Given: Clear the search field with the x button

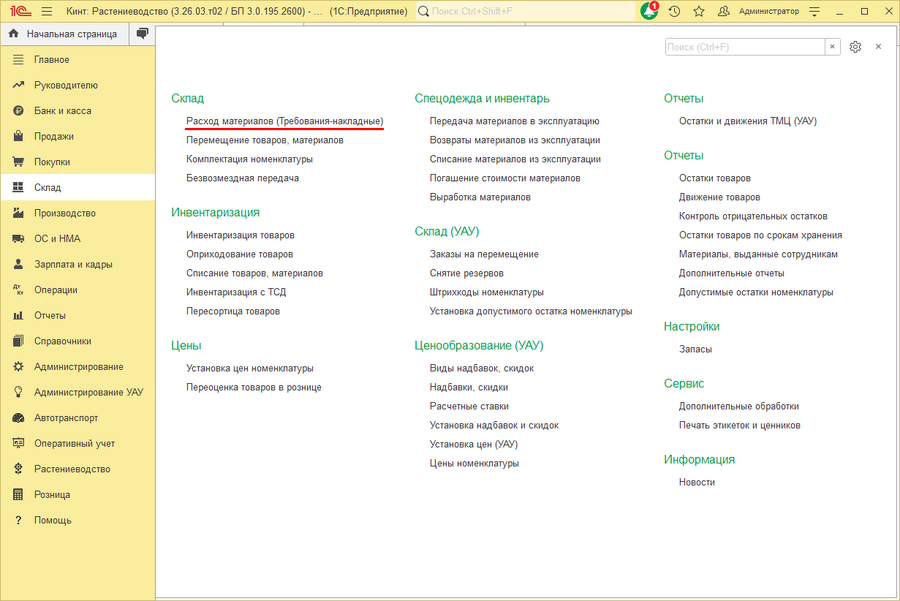Looking at the screenshot, I should coord(832,46).
